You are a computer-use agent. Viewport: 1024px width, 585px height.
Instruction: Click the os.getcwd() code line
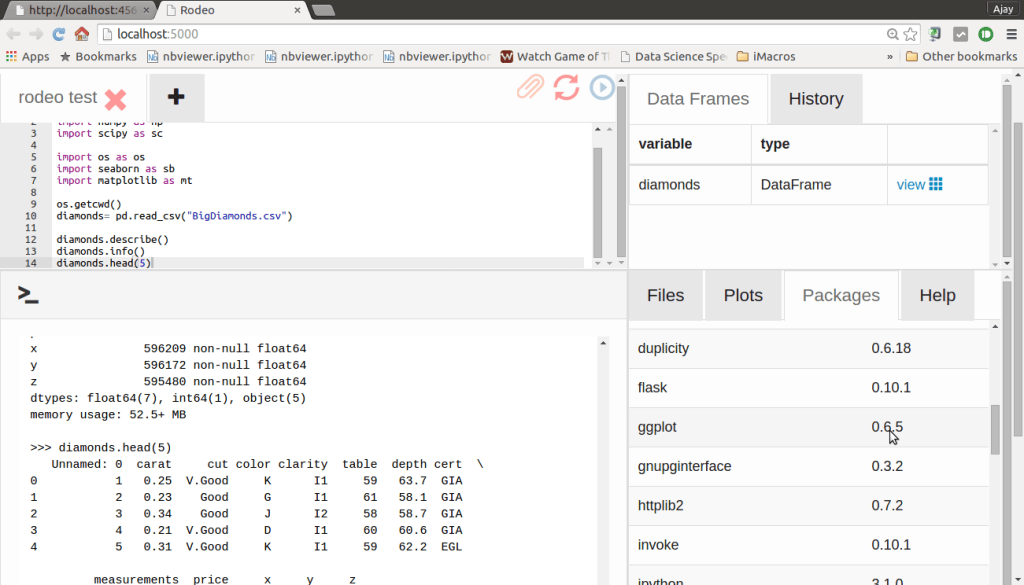[89, 204]
